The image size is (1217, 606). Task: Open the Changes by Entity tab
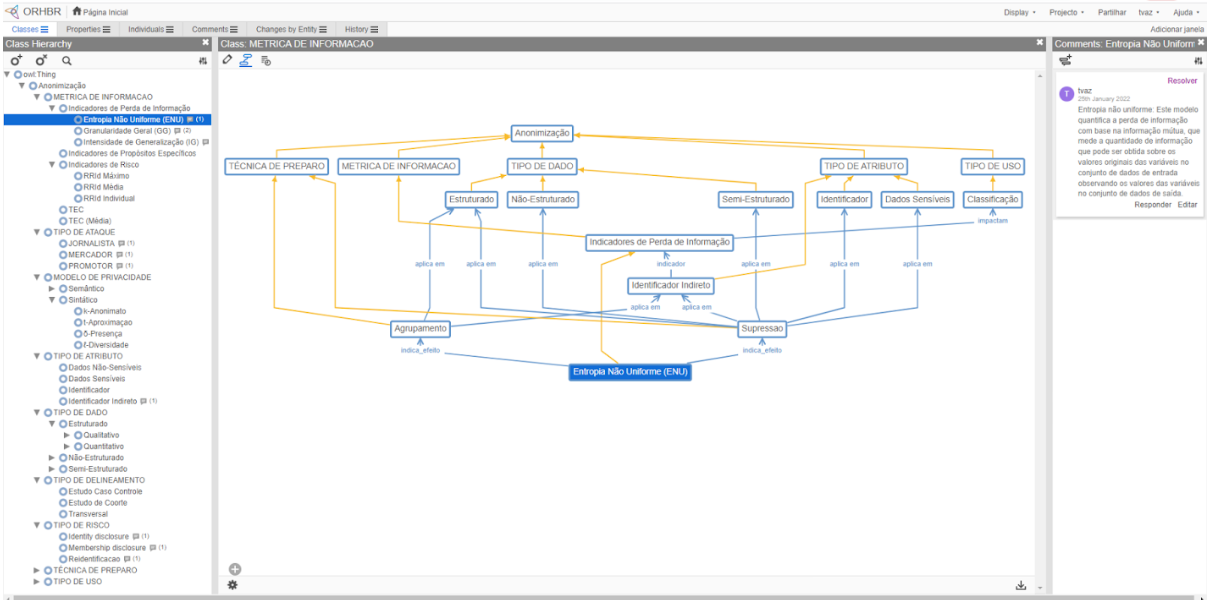pos(289,29)
